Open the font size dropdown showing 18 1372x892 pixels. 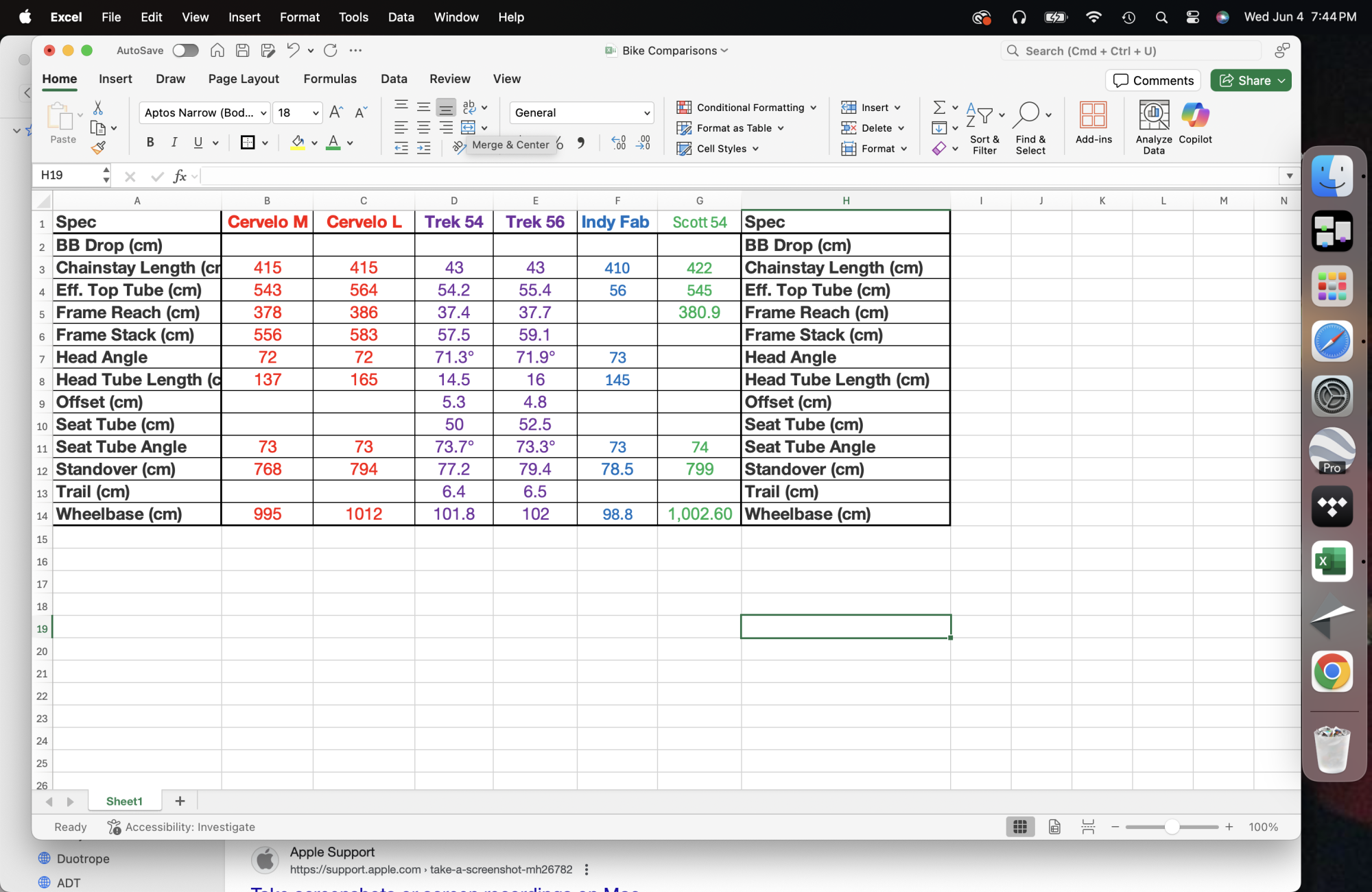(x=316, y=113)
